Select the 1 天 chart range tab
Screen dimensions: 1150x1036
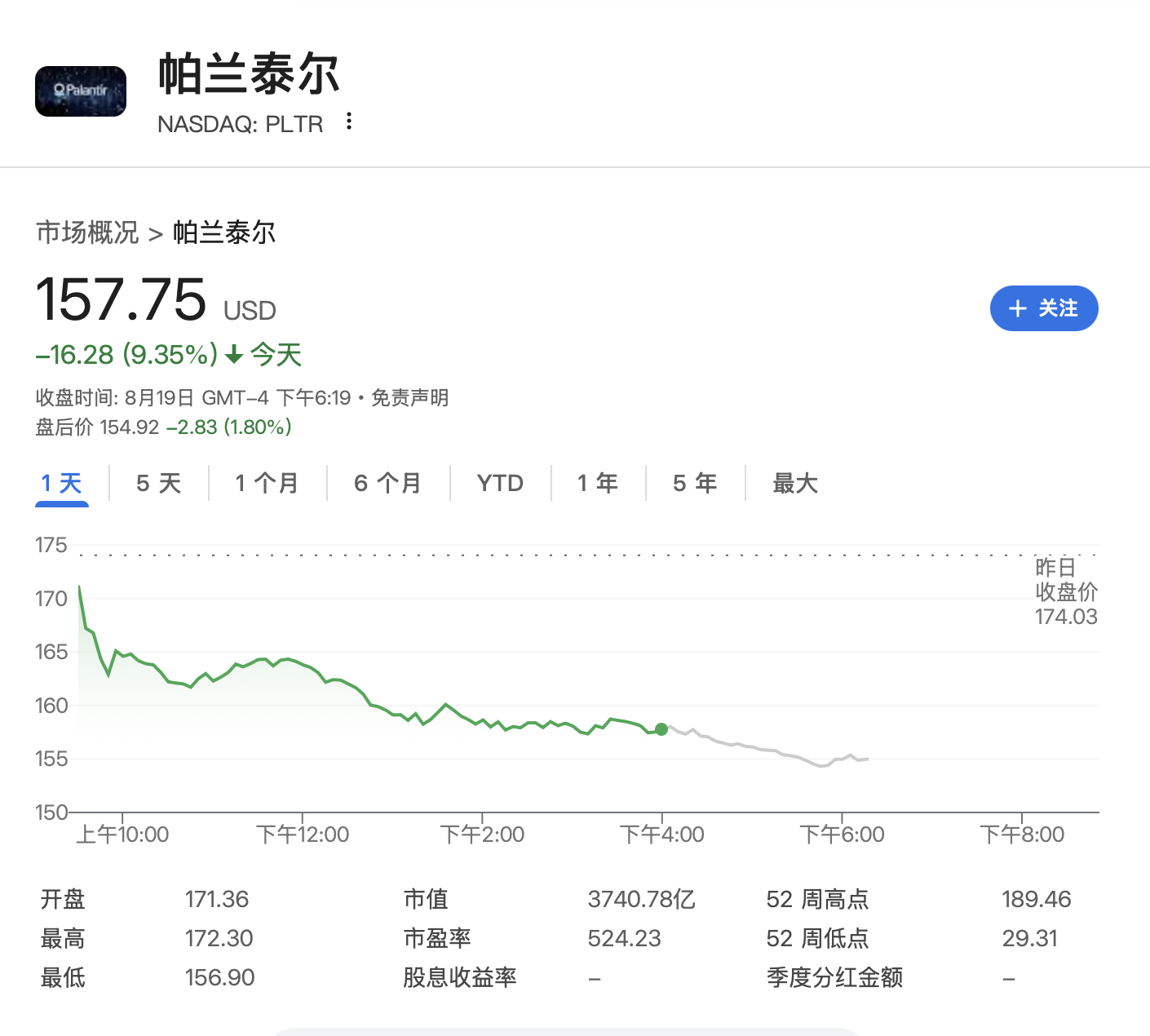click(x=62, y=484)
